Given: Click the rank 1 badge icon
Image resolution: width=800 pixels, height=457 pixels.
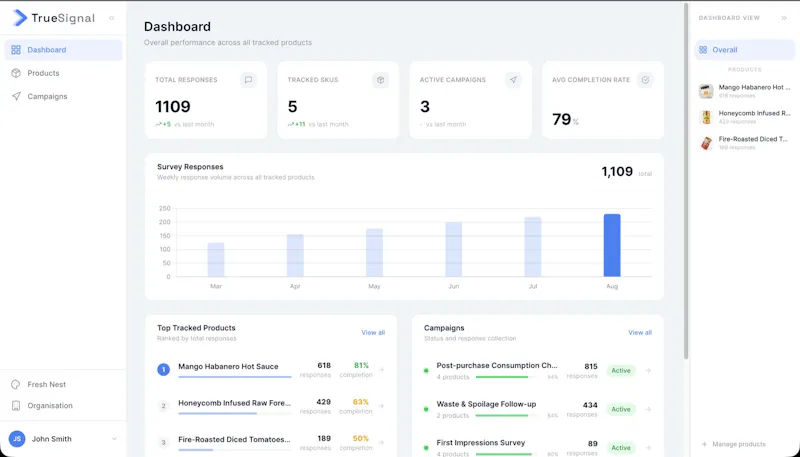Looking at the screenshot, I should pyautogui.click(x=163, y=370).
